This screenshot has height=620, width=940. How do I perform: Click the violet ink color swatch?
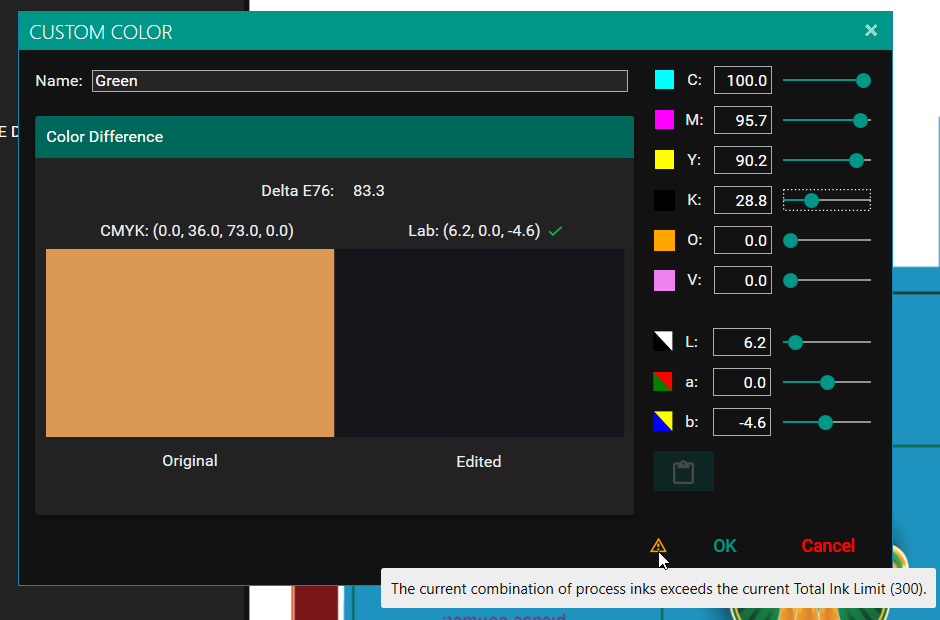click(664, 281)
